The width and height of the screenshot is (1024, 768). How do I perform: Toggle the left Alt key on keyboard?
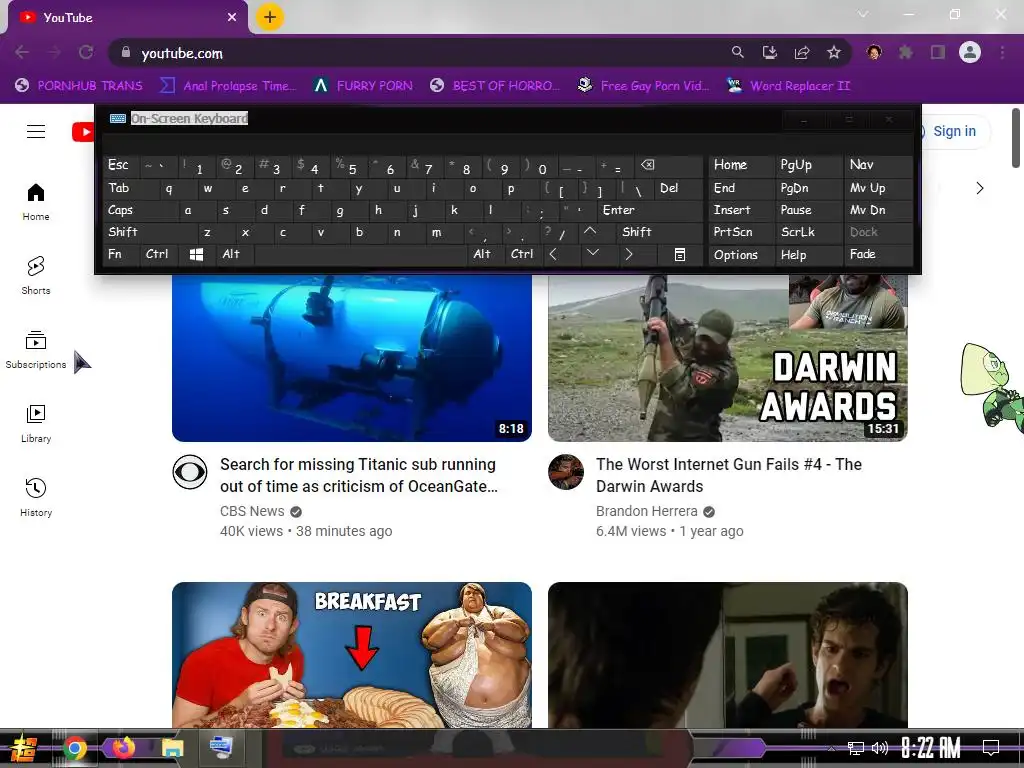click(x=233, y=254)
